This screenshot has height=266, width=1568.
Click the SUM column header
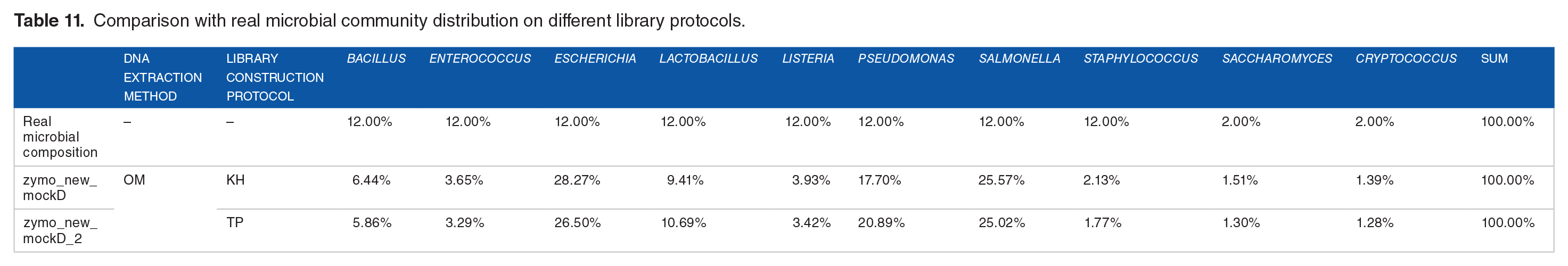click(x=1494, y=59)
